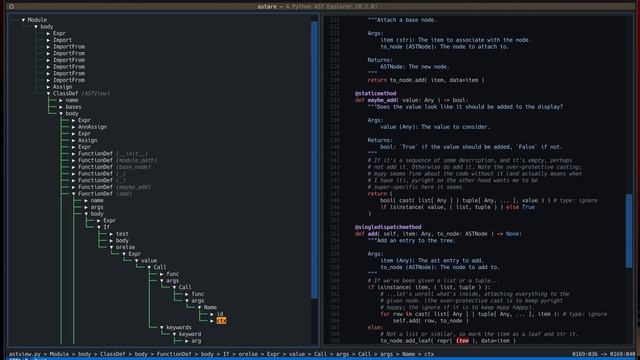The height and width of the screenshot is (360, 640).
Task: Collapse the orelse node
Action: tap(111, 247)
